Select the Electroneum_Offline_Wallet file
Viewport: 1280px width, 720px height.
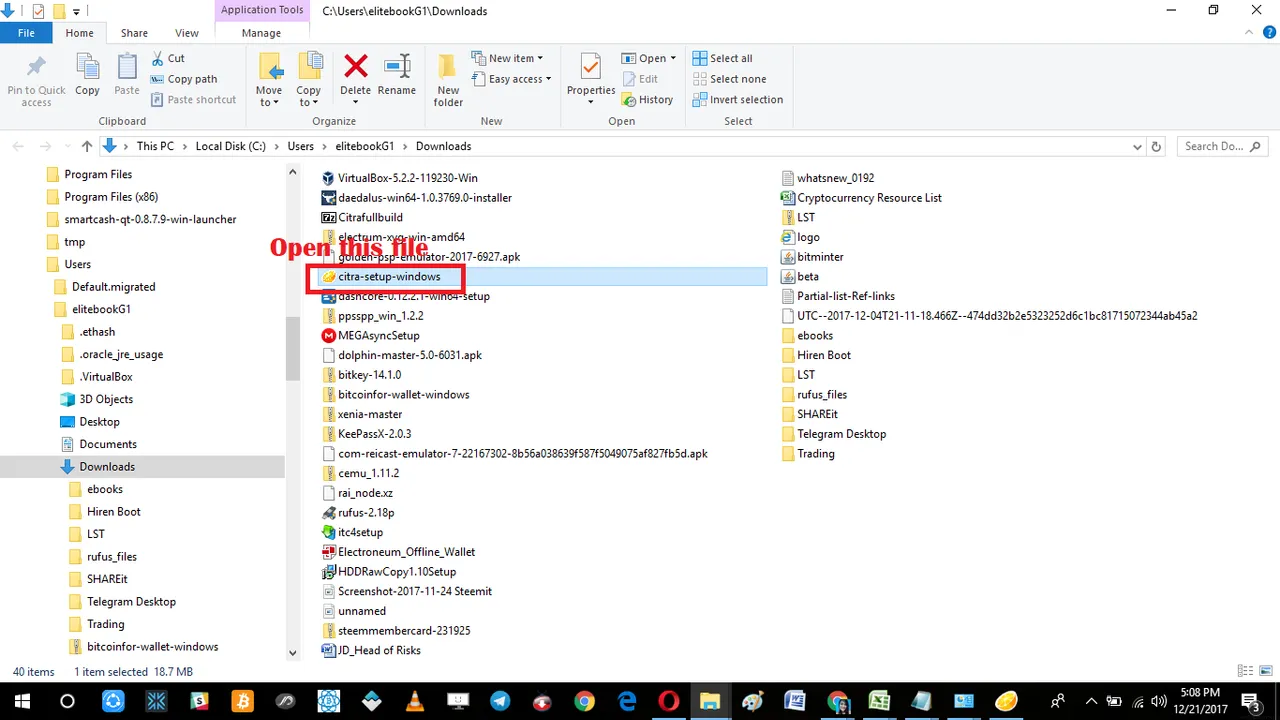point(406,552)
